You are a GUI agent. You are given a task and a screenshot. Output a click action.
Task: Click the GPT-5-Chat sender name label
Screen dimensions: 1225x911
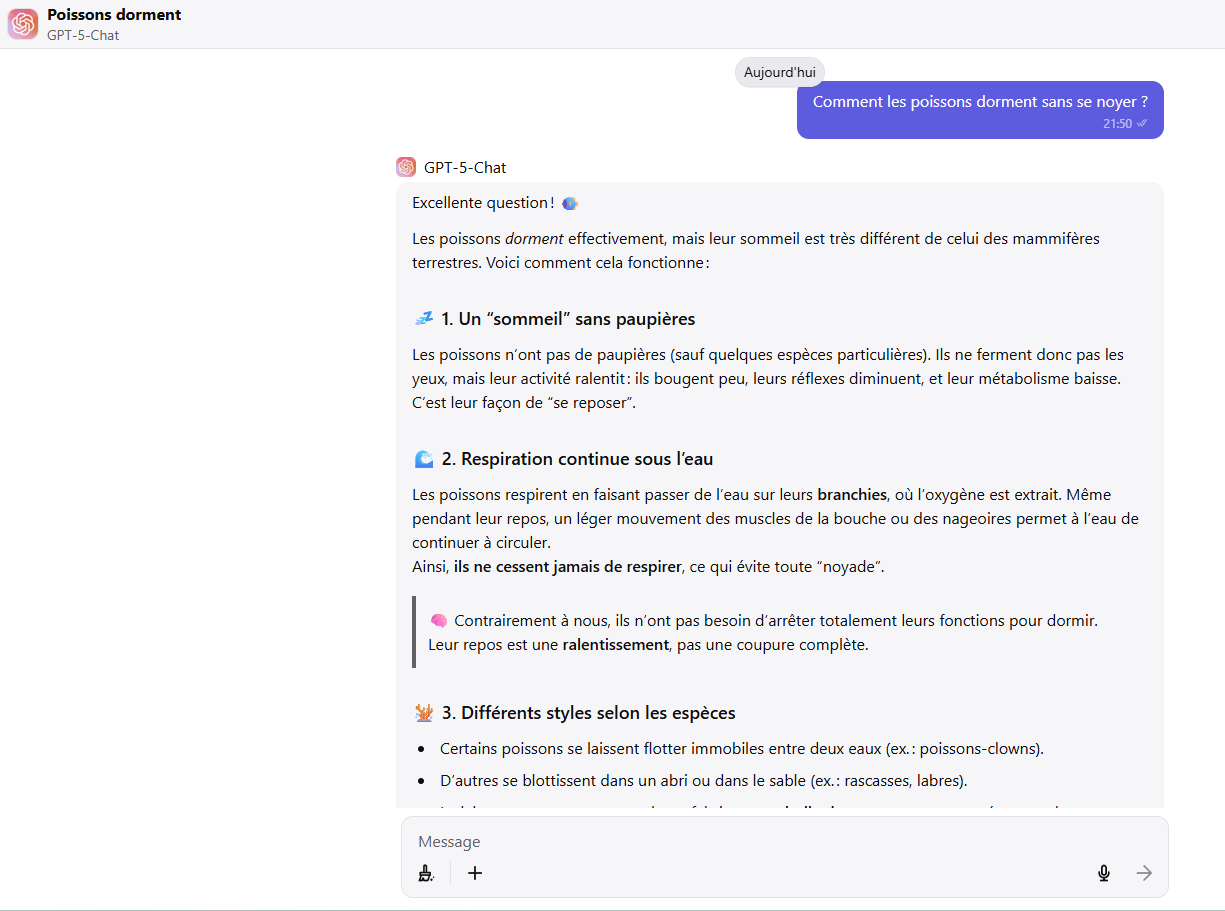pyautogui.click(x=465, y=167)
